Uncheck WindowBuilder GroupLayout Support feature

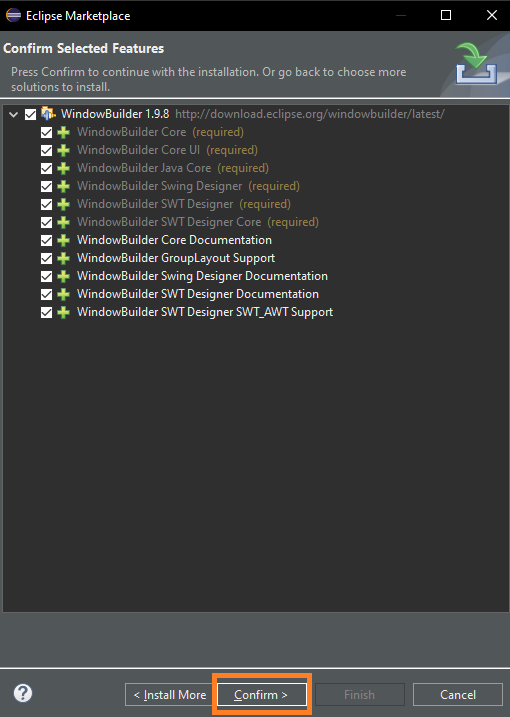point(46,258)
